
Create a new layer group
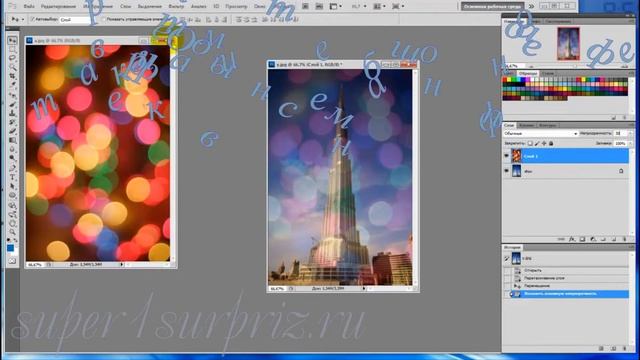[x=603, y=239]
